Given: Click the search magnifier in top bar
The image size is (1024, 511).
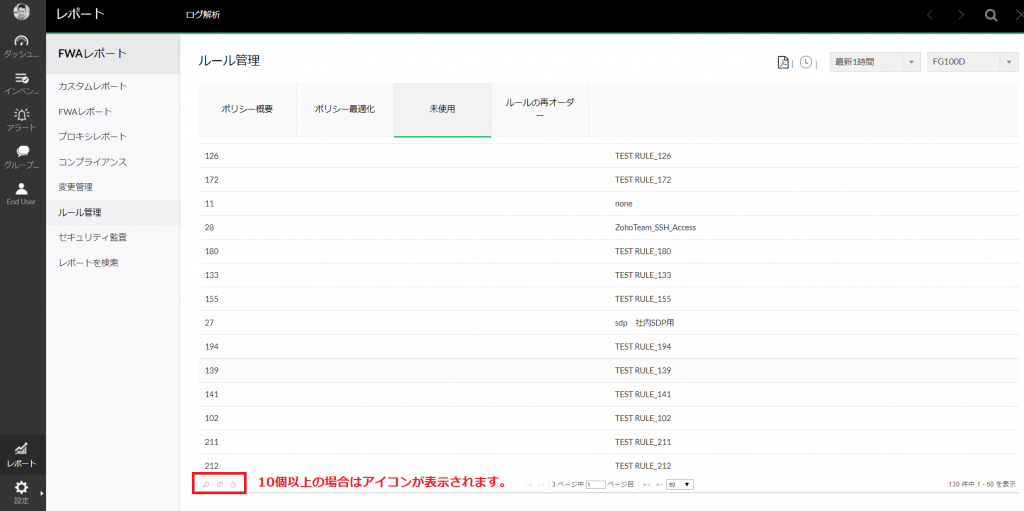Looking at the screenshot, I should coord(991,15).
